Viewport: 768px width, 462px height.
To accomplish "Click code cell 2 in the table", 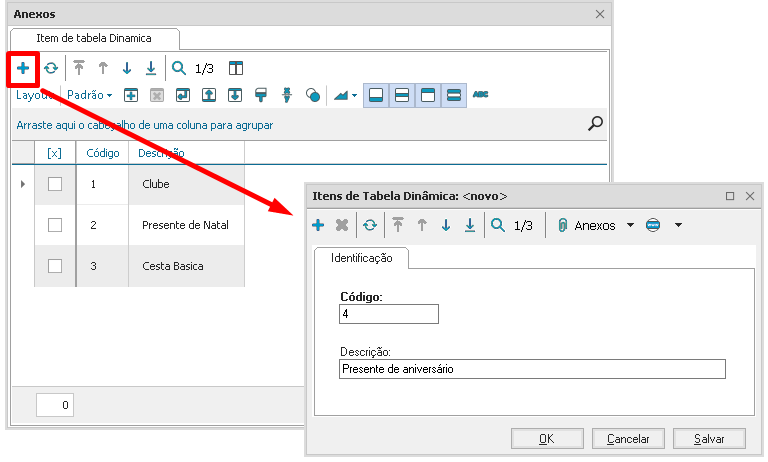I will [x=102, y=225].
